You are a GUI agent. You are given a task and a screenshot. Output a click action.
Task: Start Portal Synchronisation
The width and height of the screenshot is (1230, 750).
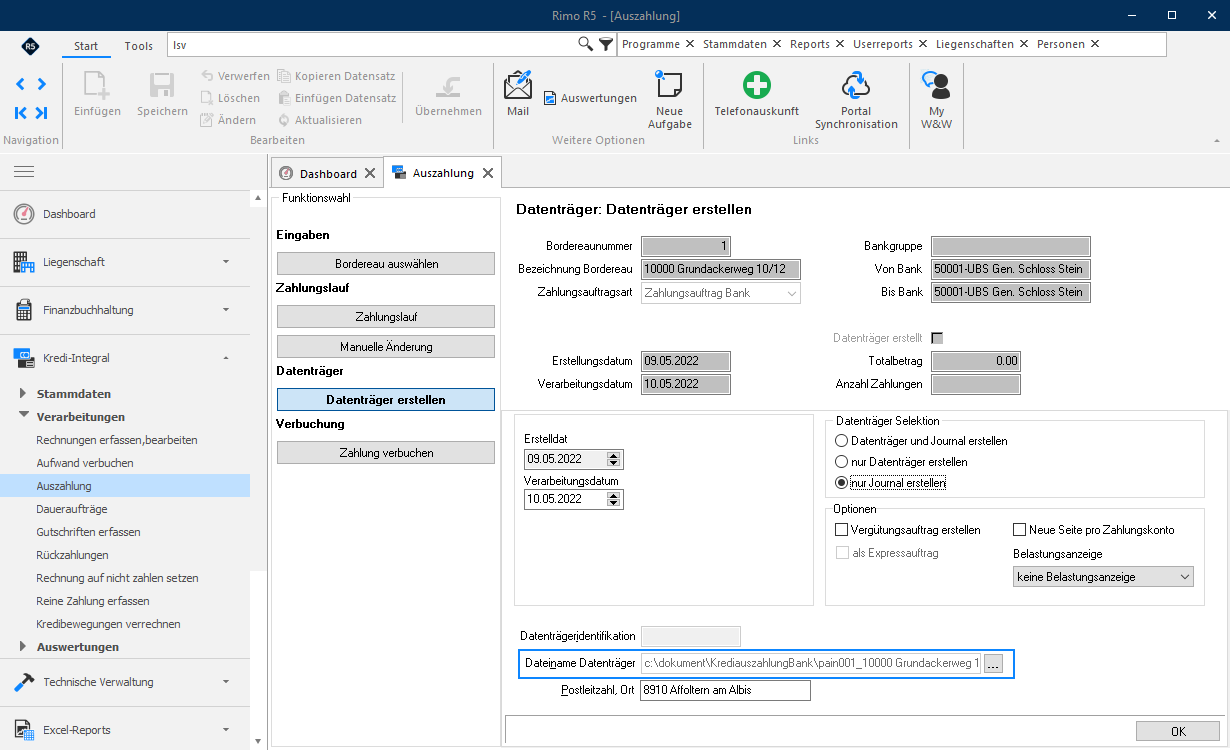856,100
